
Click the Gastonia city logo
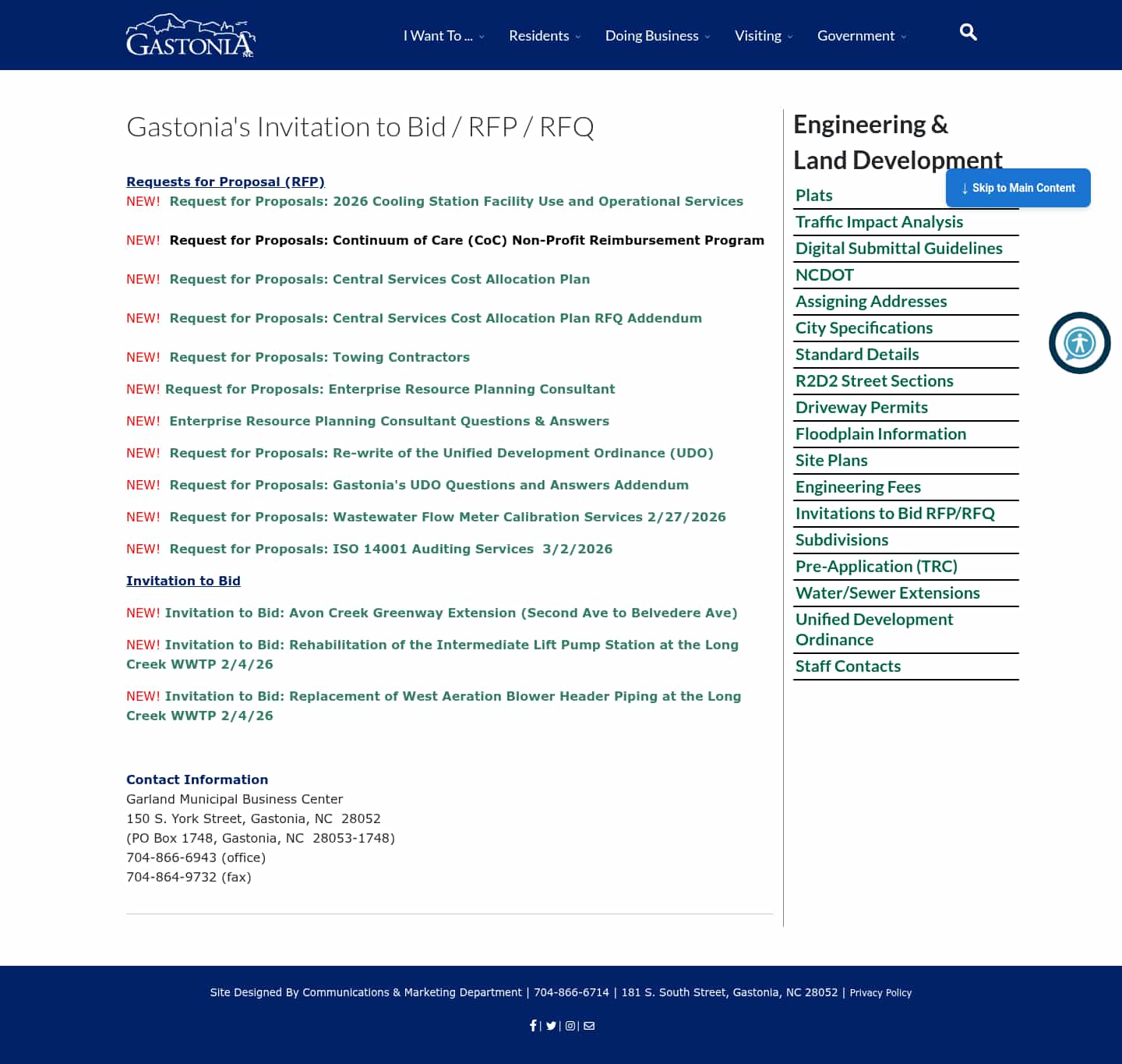(189, 34)
